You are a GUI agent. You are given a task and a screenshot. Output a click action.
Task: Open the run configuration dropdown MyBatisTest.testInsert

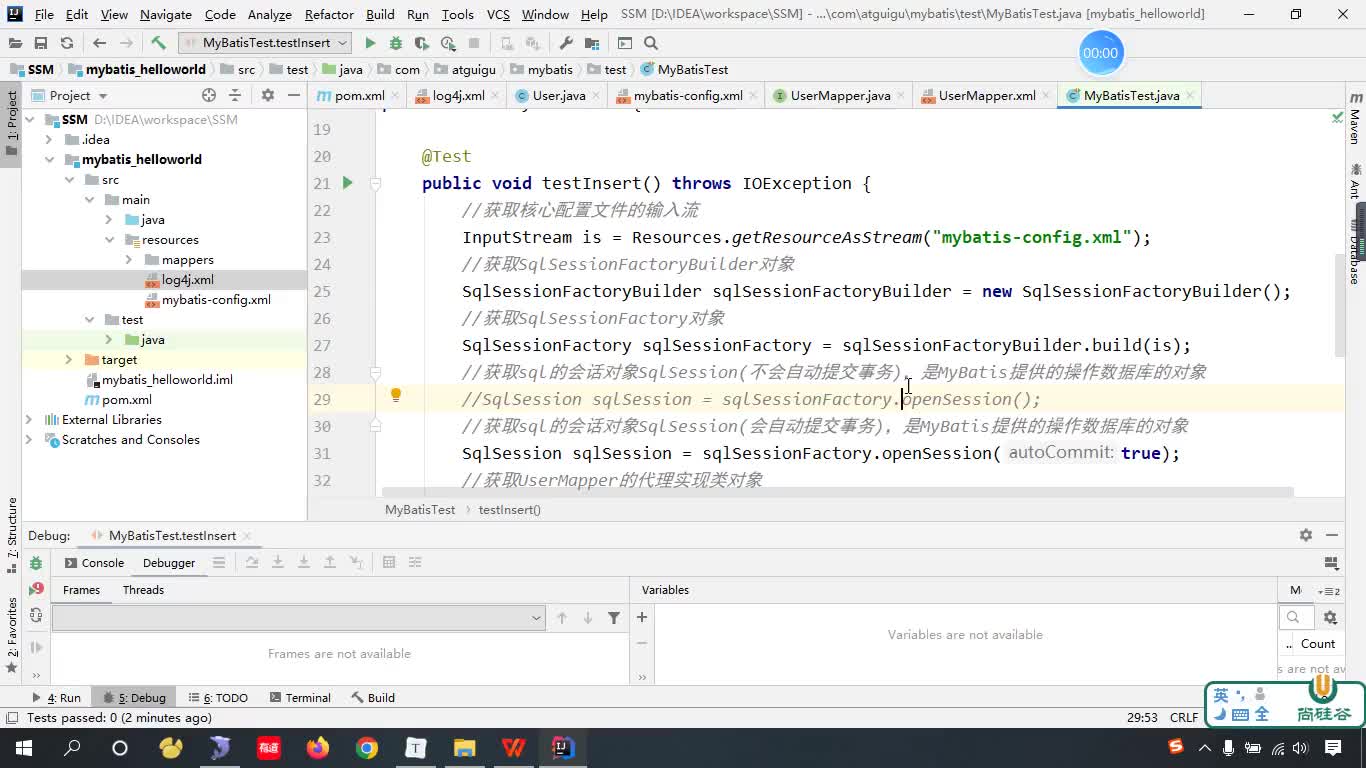tap(265, 43)
